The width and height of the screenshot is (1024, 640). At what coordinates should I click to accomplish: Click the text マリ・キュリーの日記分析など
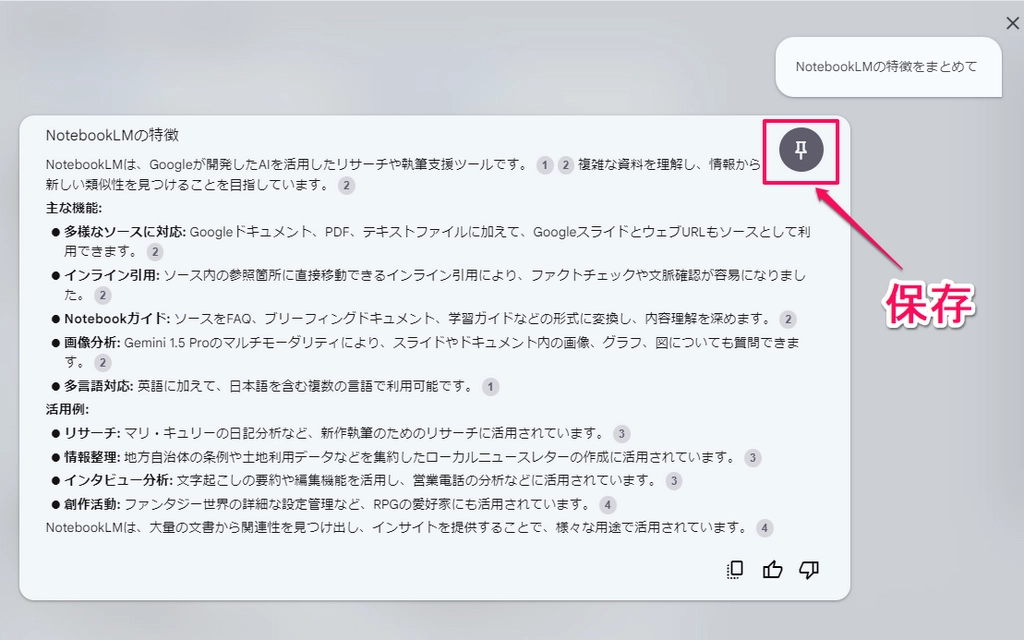215,434
